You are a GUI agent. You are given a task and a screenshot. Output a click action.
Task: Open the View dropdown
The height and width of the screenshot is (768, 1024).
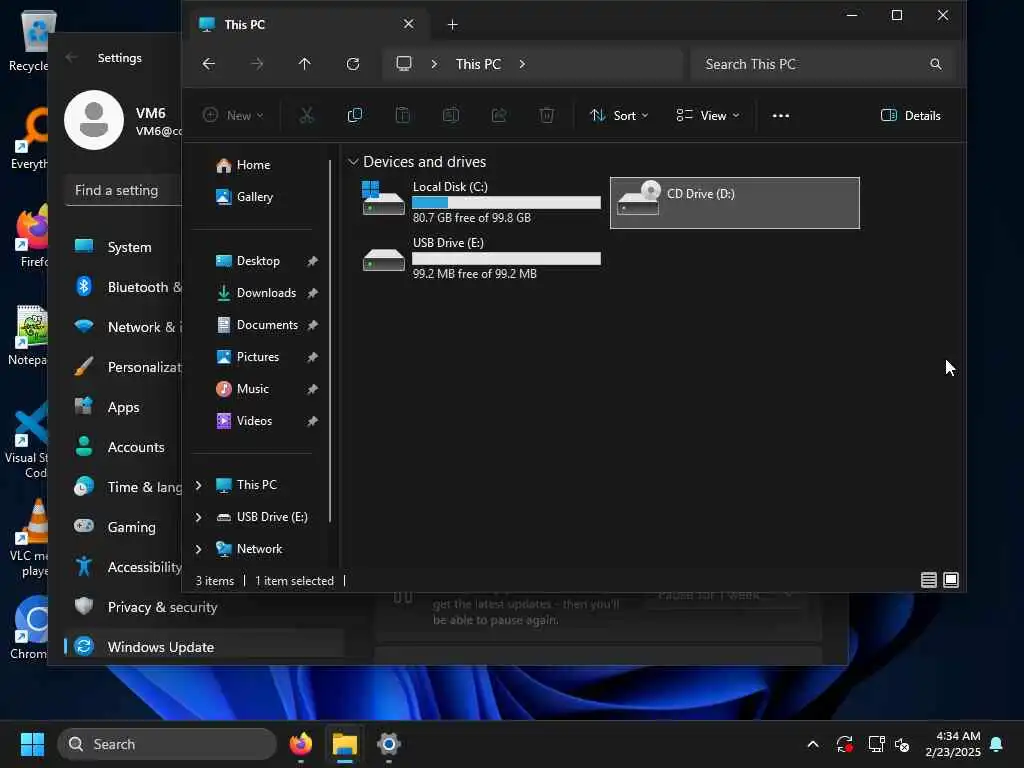[x=708, y=116]
